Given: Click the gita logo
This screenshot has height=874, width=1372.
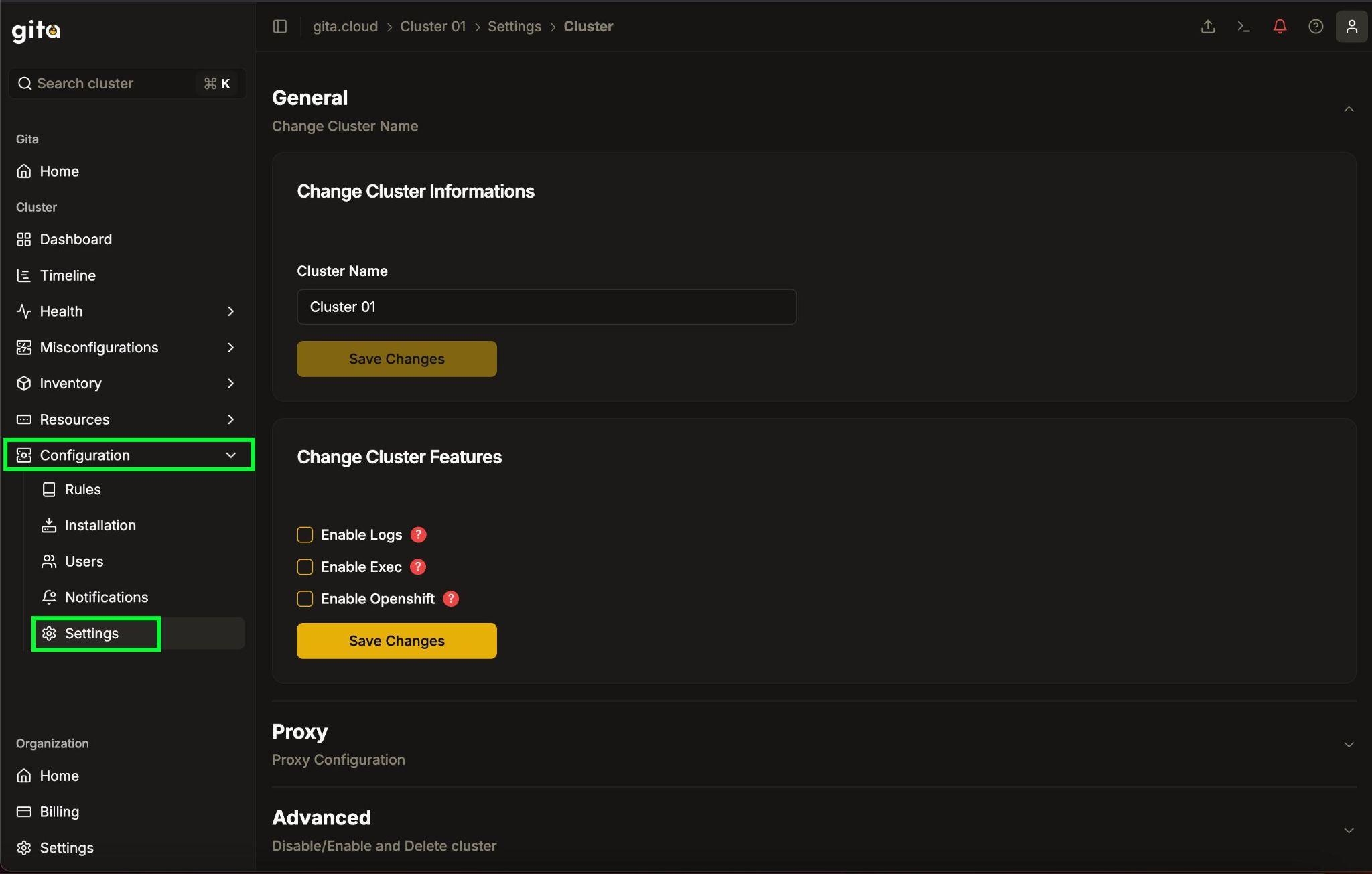Looking at the screenshot, I should pyautogui.click(x=36, y=30).
